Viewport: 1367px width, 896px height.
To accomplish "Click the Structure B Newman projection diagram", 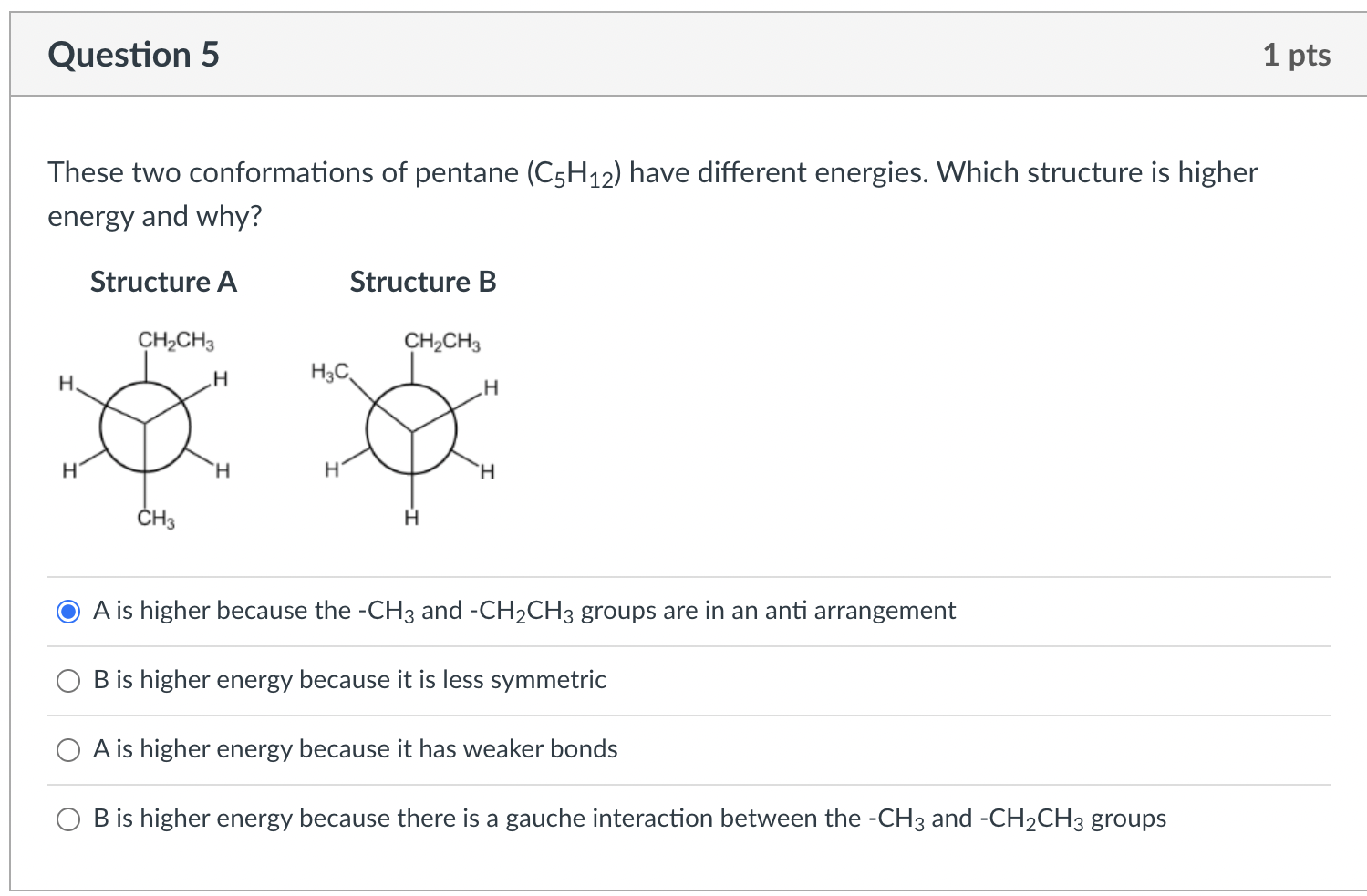I will tap(412, 430).
